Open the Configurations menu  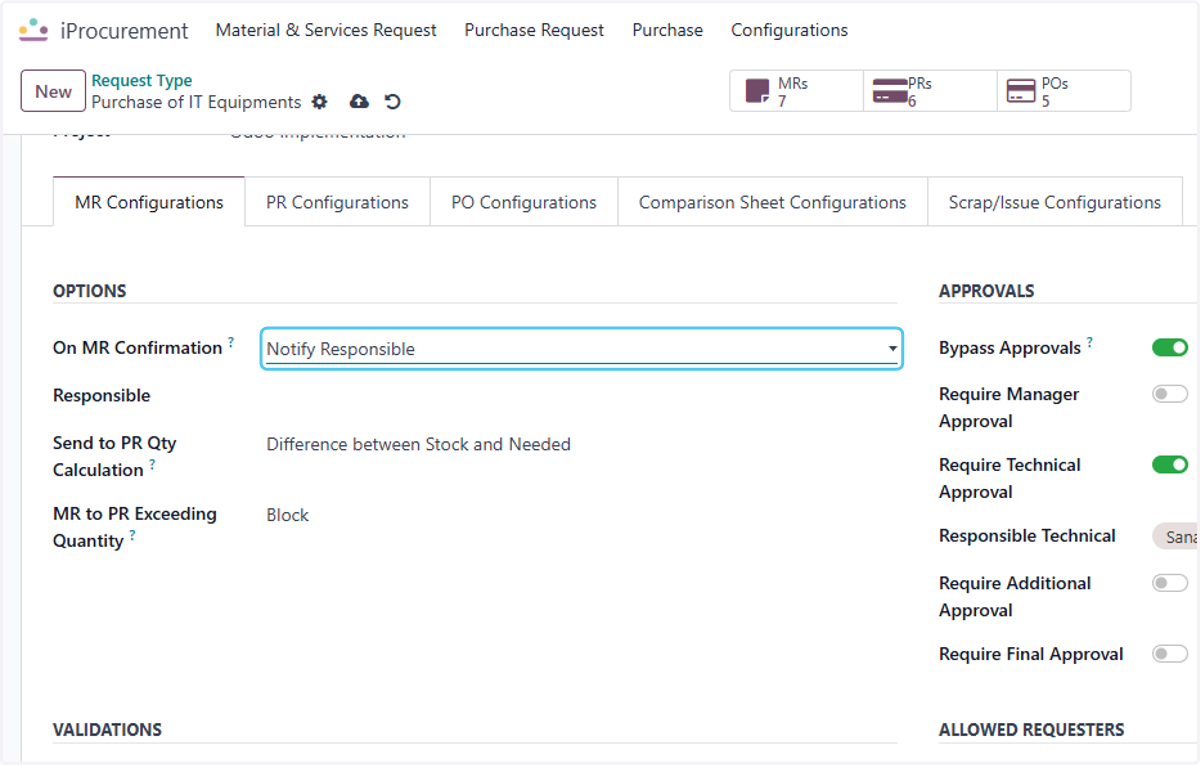point(789,30)
